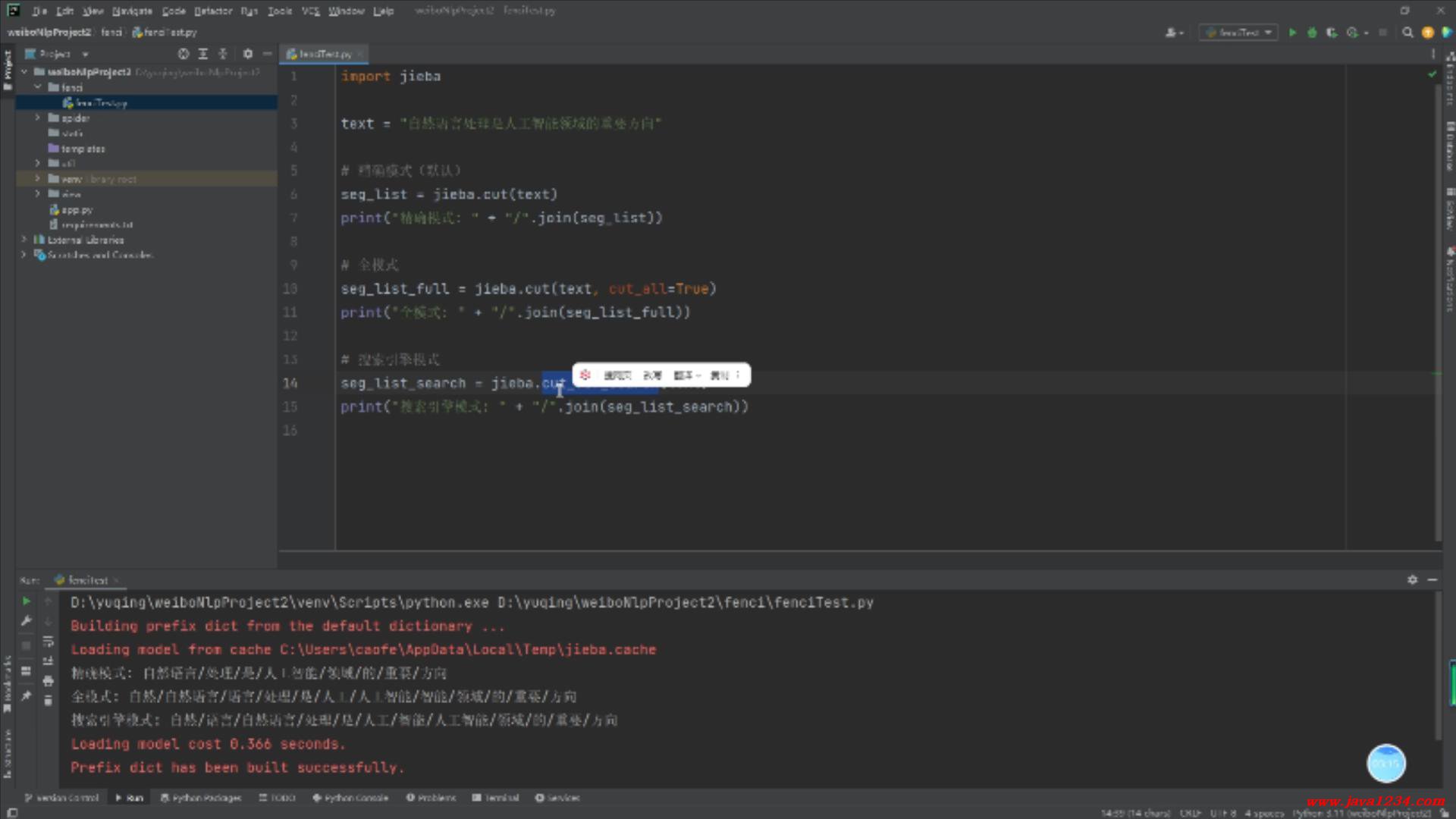This screenshot has height=819, width=1456.
Task: Toggle soft-wrap in Run console
Action: [x=48, y=642]
